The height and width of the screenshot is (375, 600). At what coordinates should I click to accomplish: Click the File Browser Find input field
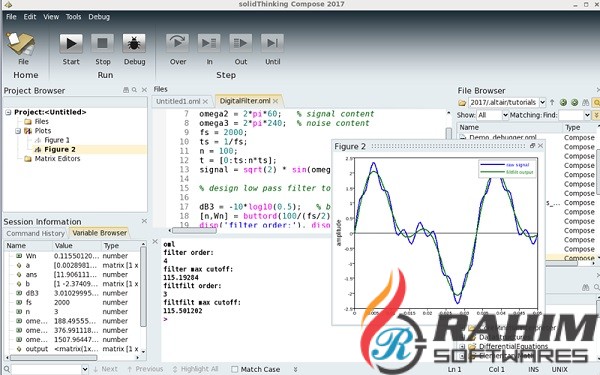pyautogui.click(x=571, y=115)
